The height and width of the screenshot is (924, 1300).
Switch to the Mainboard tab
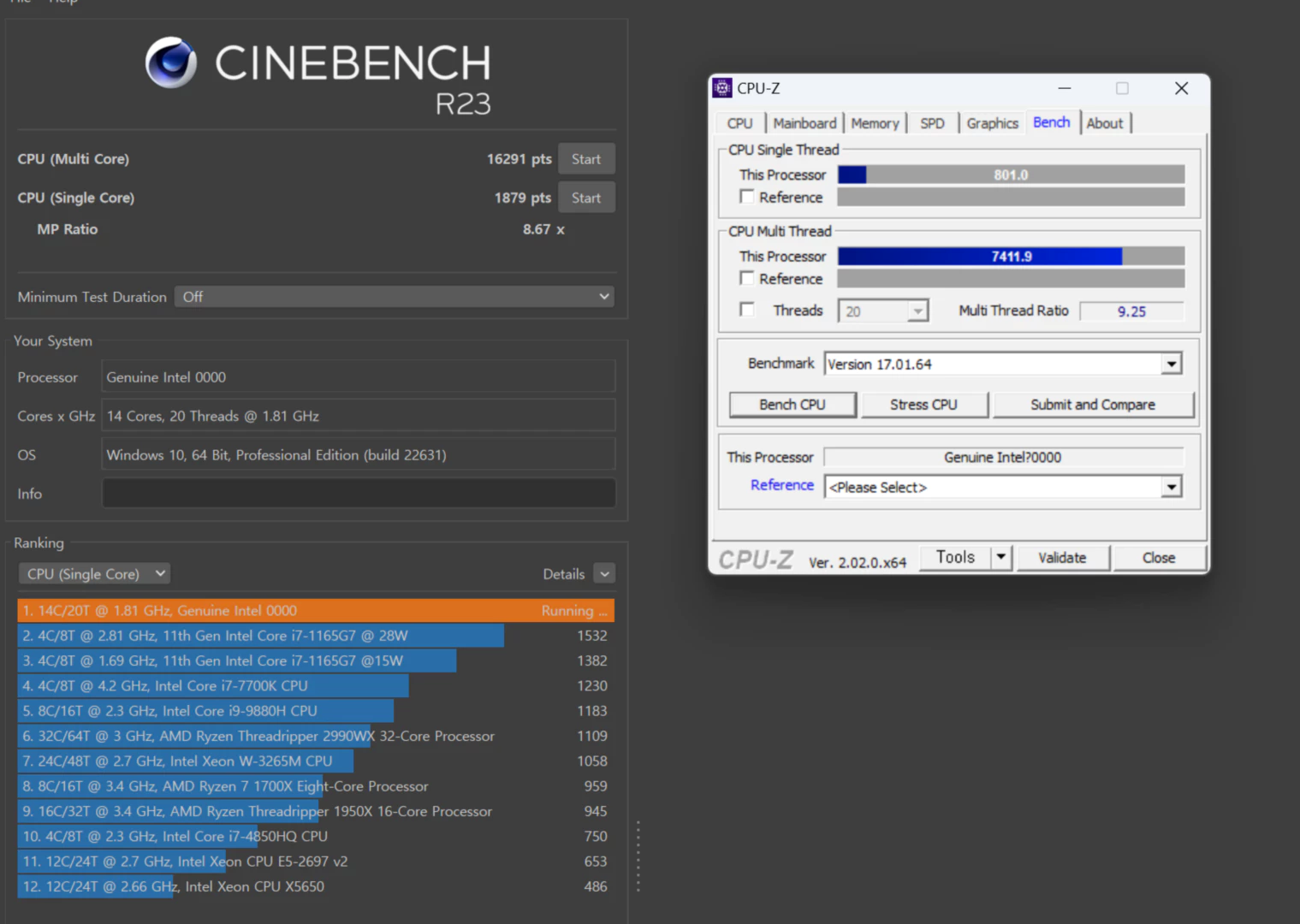pos(804,123)
